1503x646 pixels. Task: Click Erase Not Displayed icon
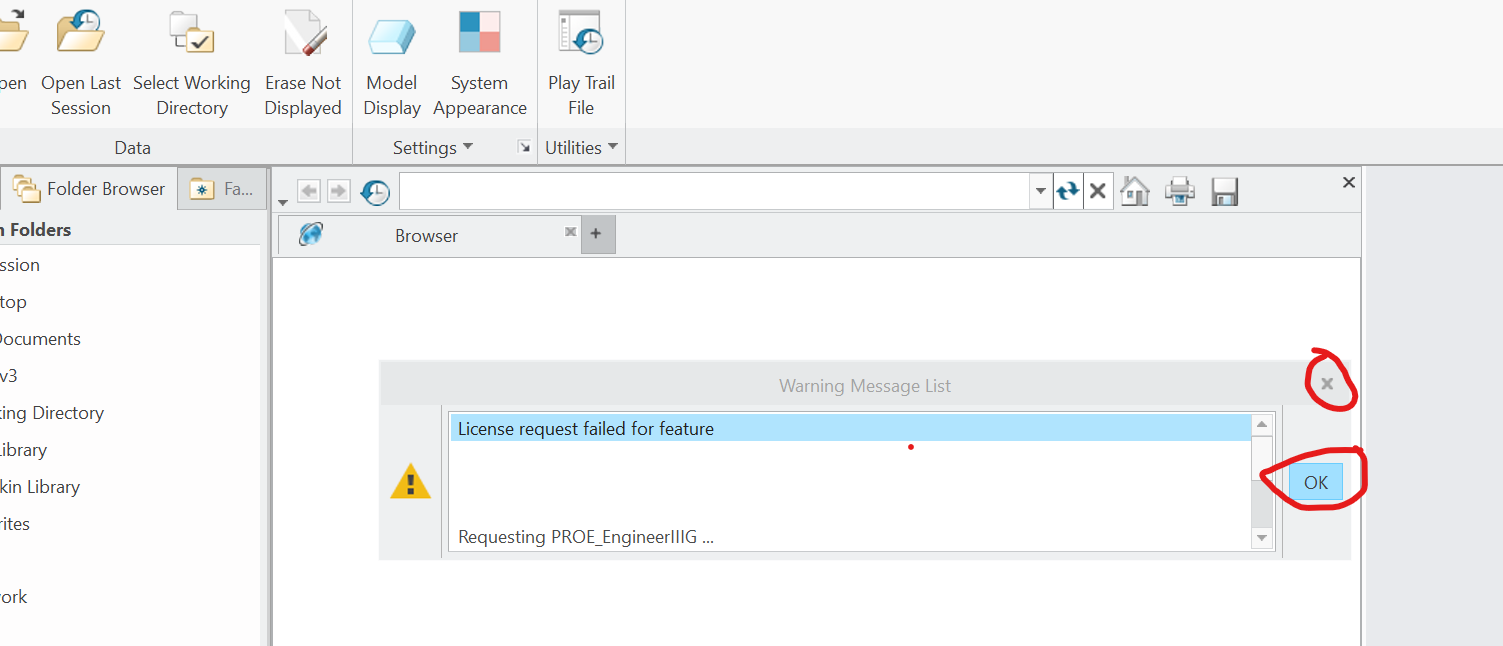[303, 34]
